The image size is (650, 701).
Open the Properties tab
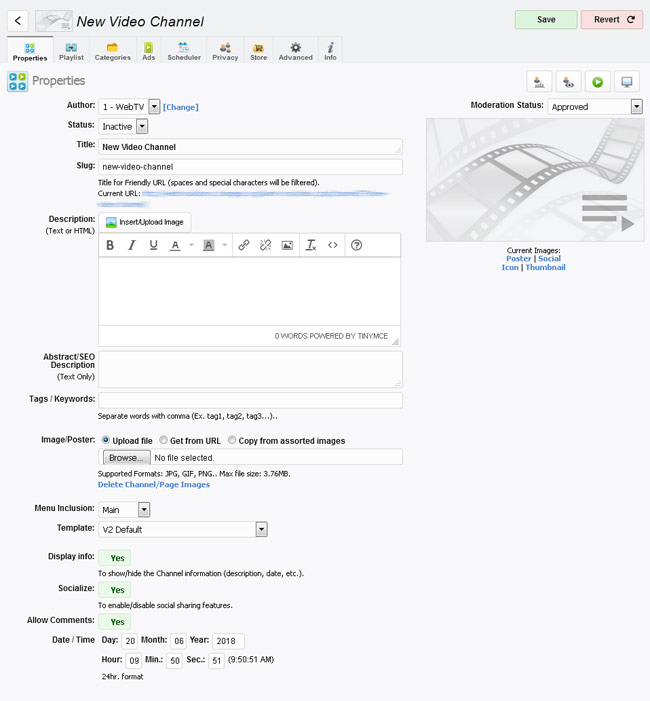[x=30, y=50]
